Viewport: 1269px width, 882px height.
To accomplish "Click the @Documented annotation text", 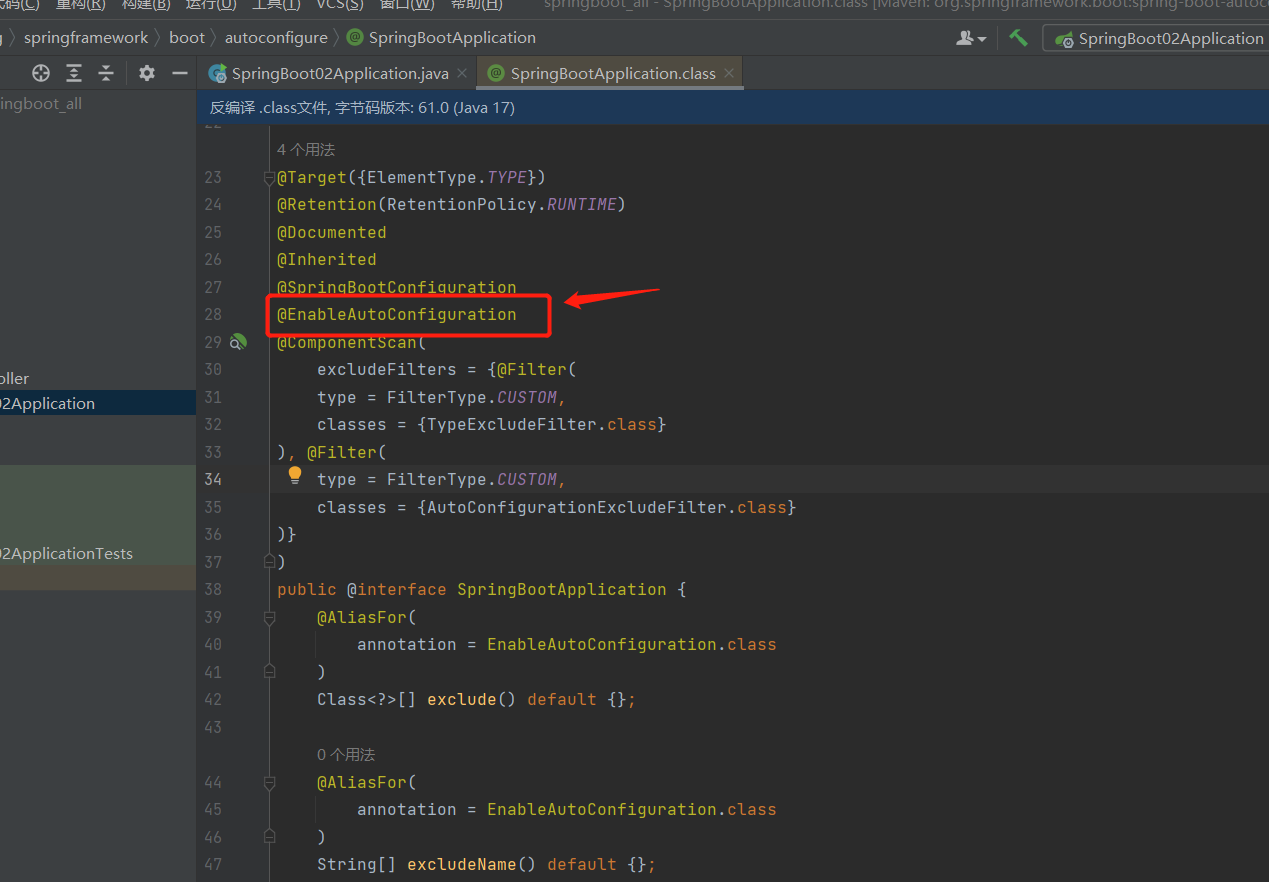I will tap(332, 233).
